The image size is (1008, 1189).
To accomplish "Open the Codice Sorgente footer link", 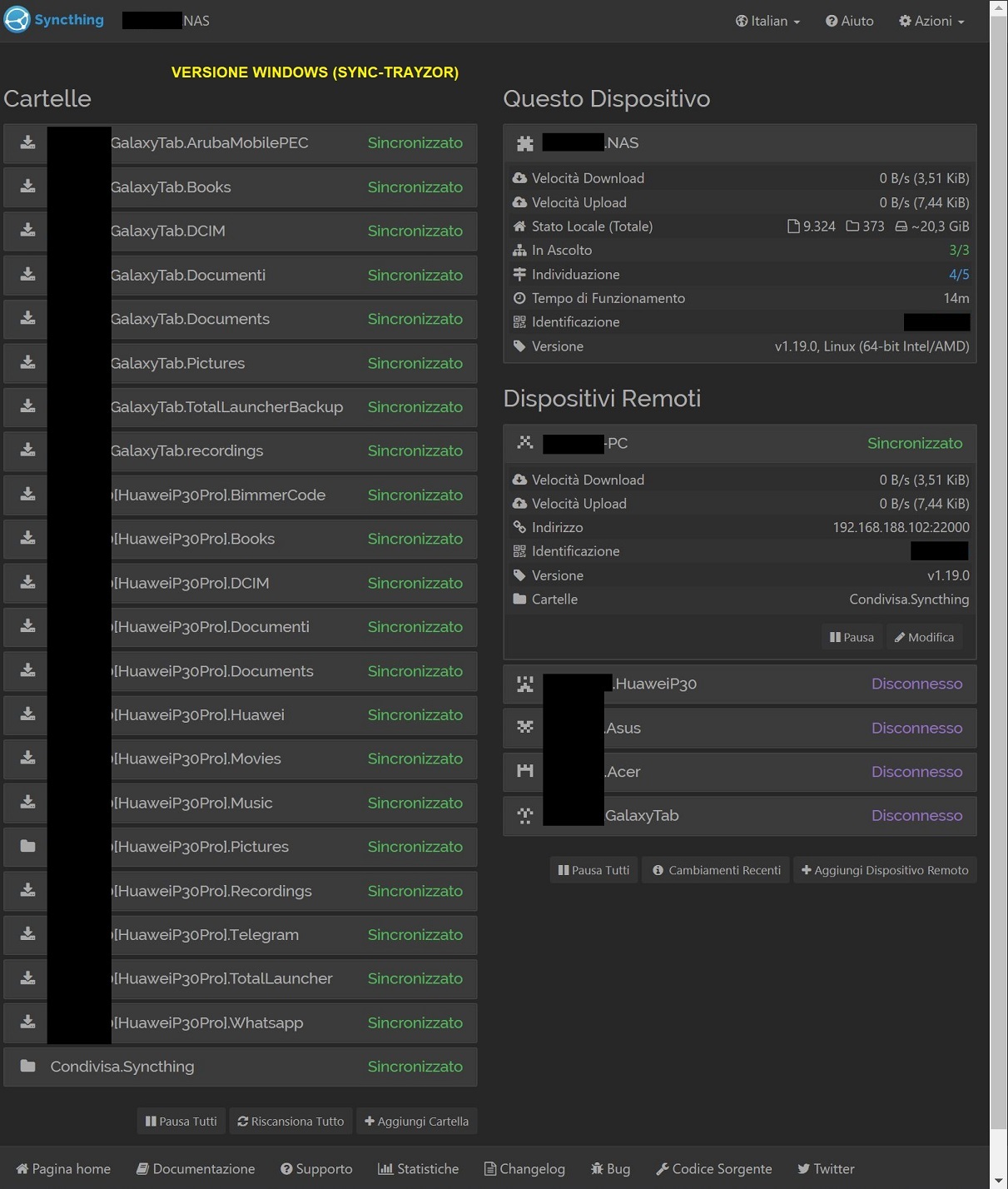I will point(714,1169).
